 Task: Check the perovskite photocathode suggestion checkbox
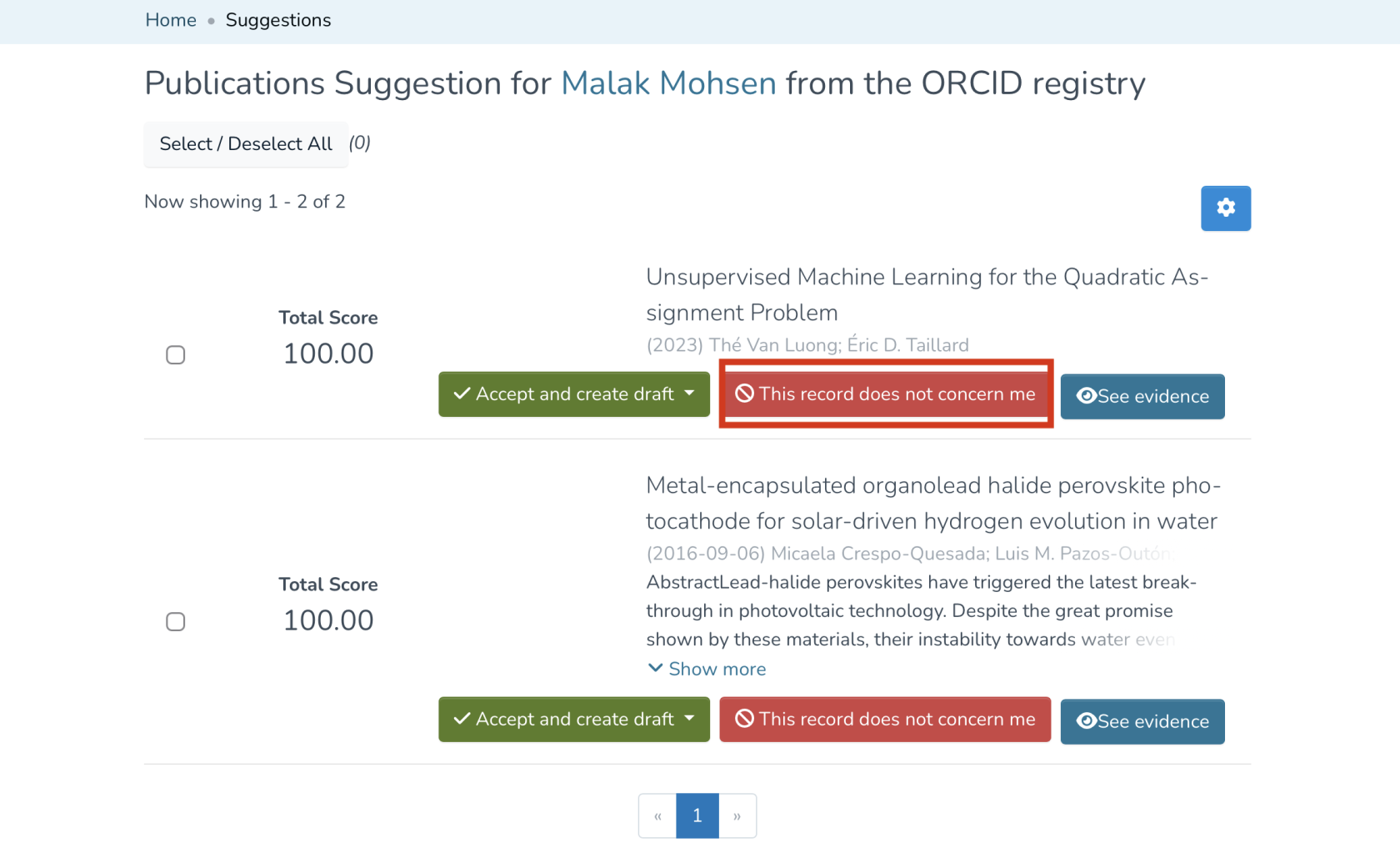pos(175,621)
